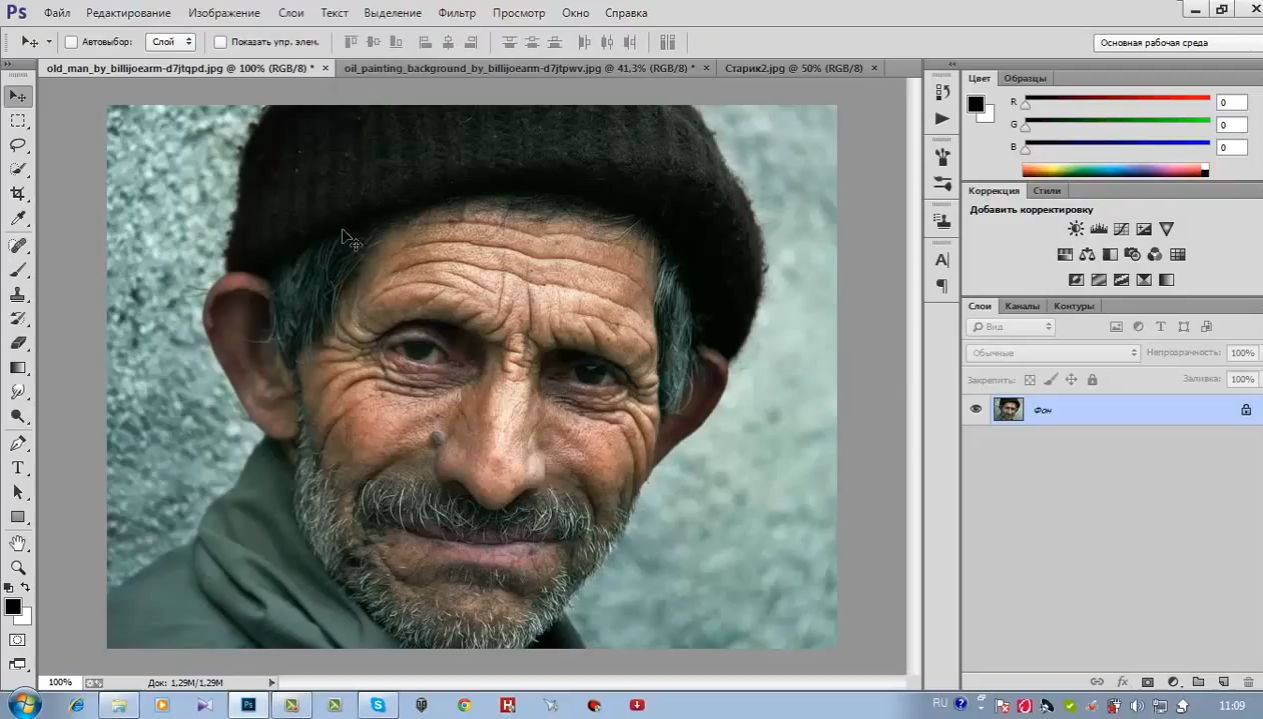Check the Показать упр. элем. option
Screen dimensions: 1263x719
coord(220,42)
